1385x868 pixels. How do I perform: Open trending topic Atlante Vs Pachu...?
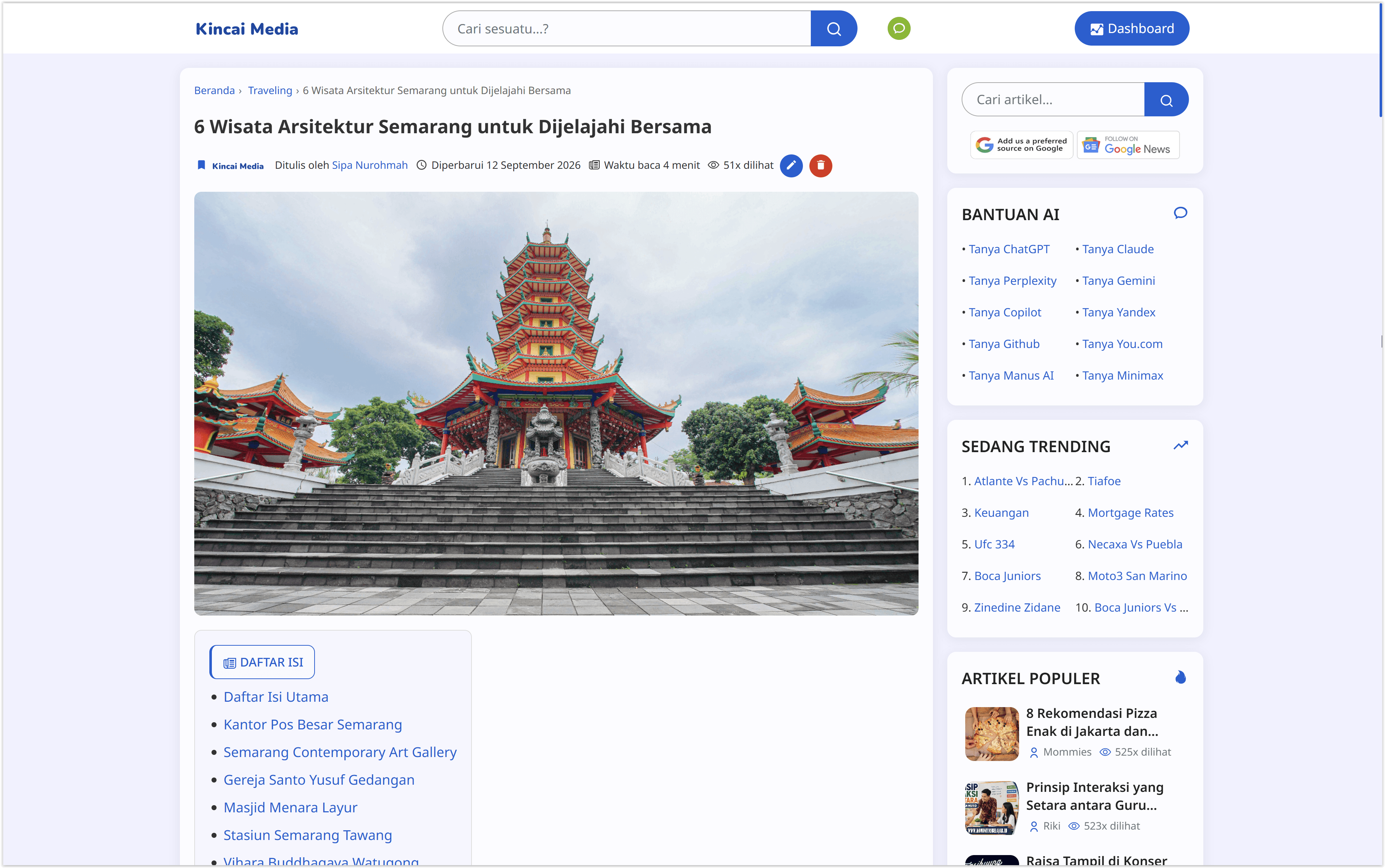[x=1023, y=481]
